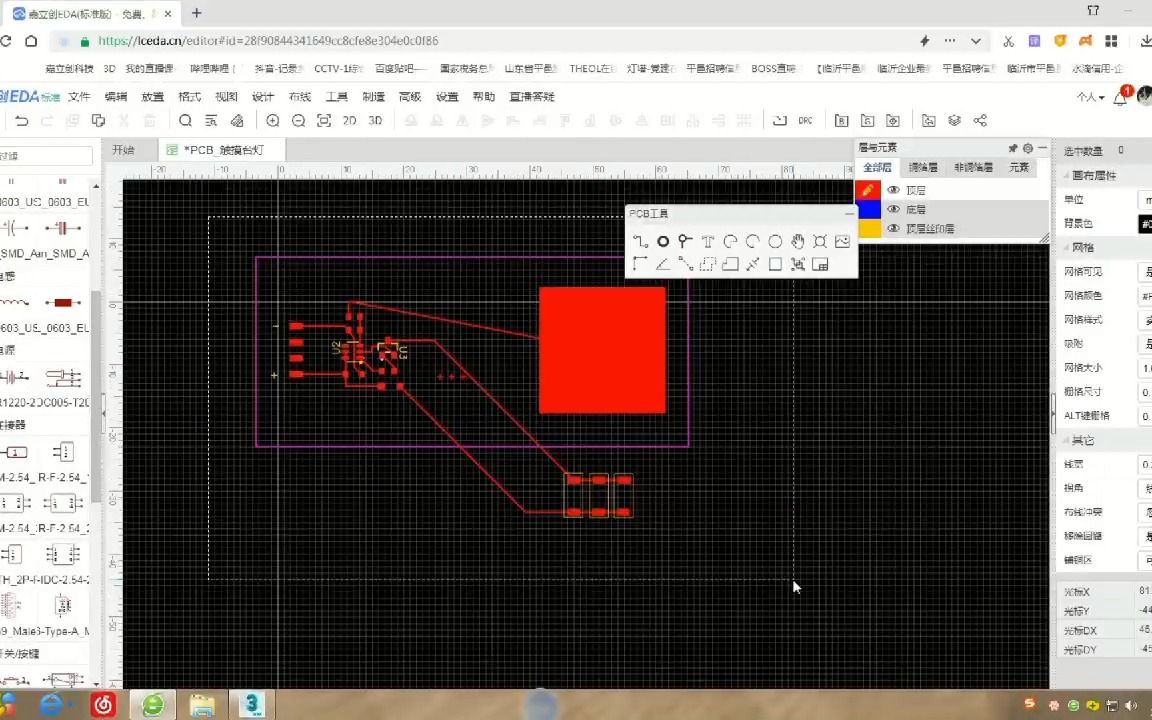Select the 元素 tab in layers panel
Image resolution: width=1152 pixels, height=720 pixels.
tap(1018, 167)
